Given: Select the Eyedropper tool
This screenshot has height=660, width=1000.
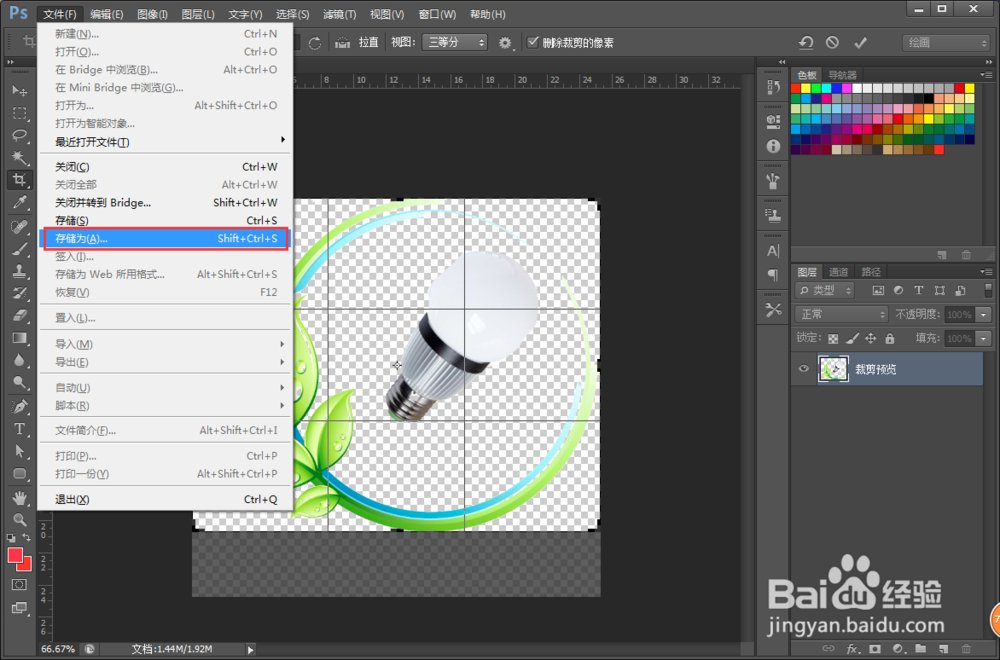Looking at the screenshot, I should tap(19, 203).
